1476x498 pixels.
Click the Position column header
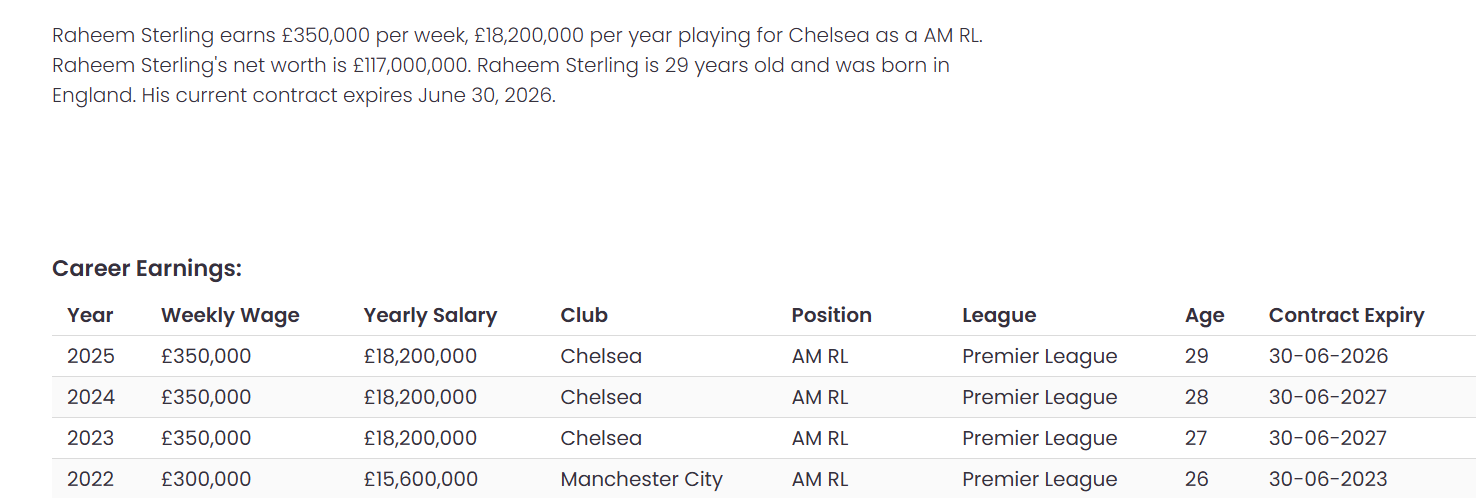pos(832,315)
